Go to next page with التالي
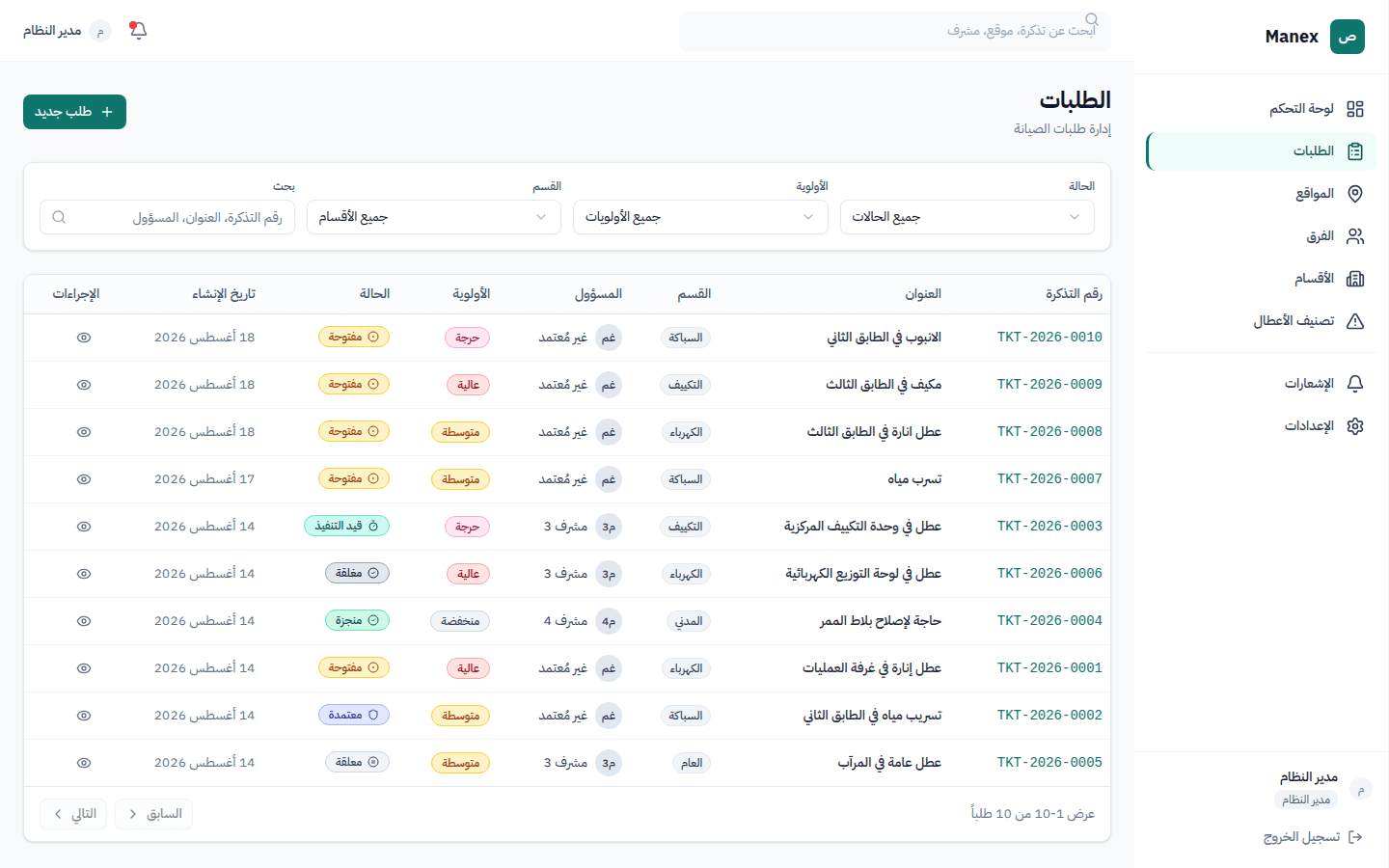This screenshot has width=1389, height=868. click(x=73, y=814)
